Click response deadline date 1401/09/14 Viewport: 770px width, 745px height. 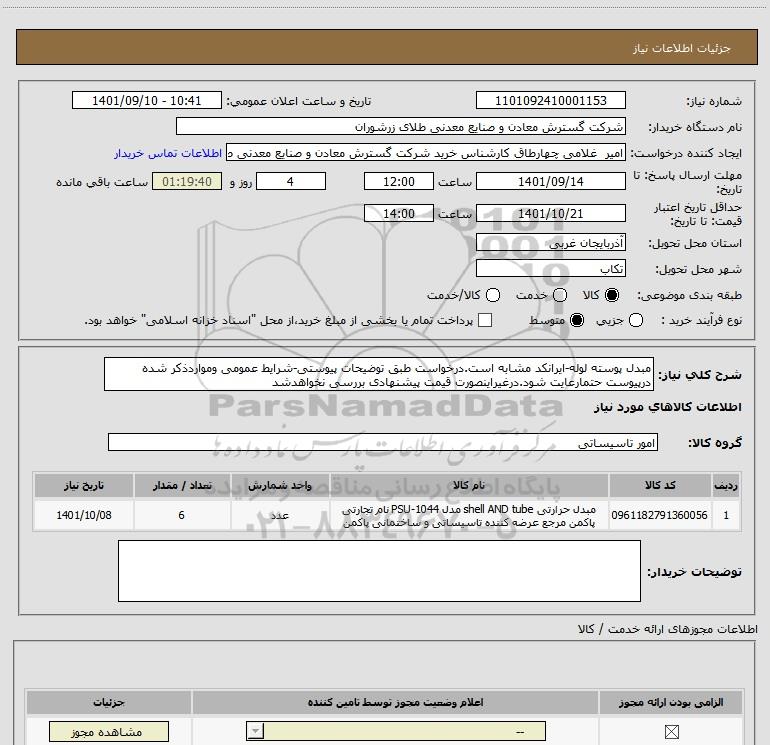pos(550,181)
